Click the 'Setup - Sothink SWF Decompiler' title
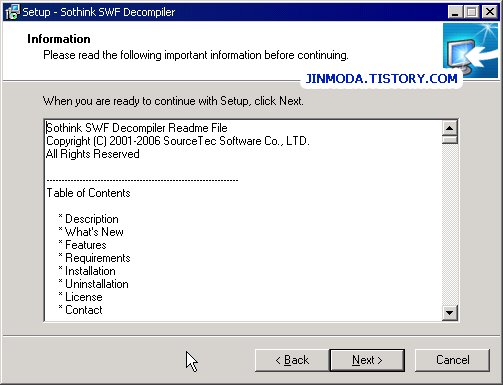The image size is (503, 385). pyautogui.click(x=99, y=12)
